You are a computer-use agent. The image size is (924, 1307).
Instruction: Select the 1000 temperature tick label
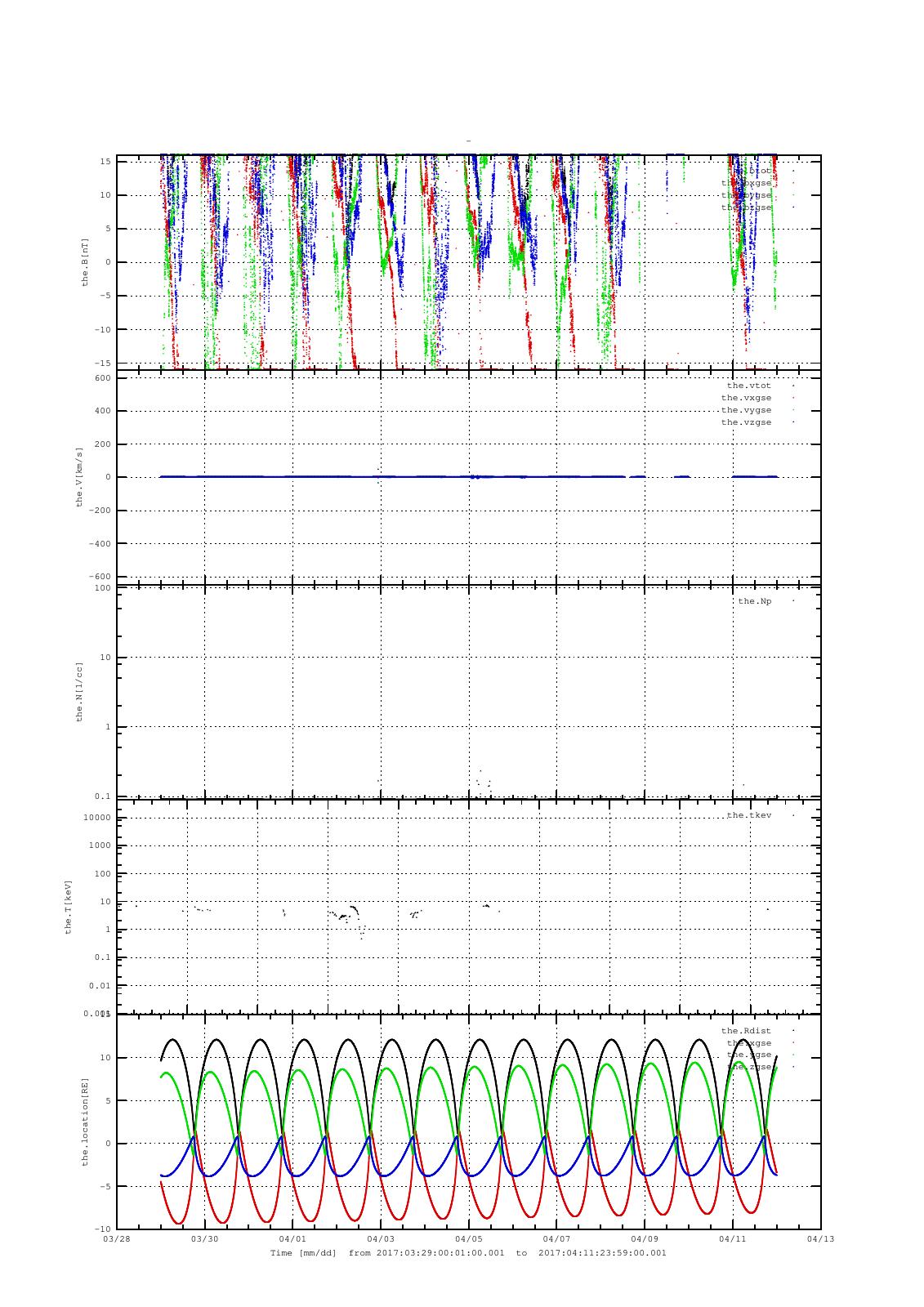[100, 845]
